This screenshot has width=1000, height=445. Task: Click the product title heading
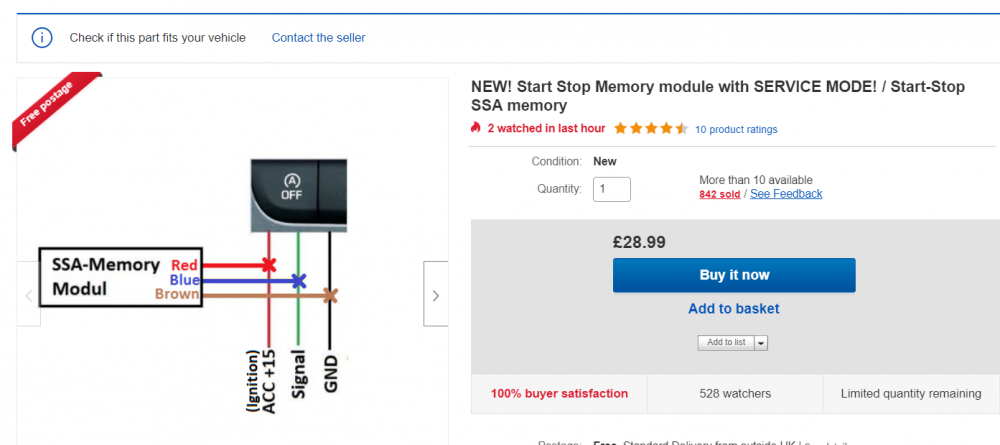[717, 96]
